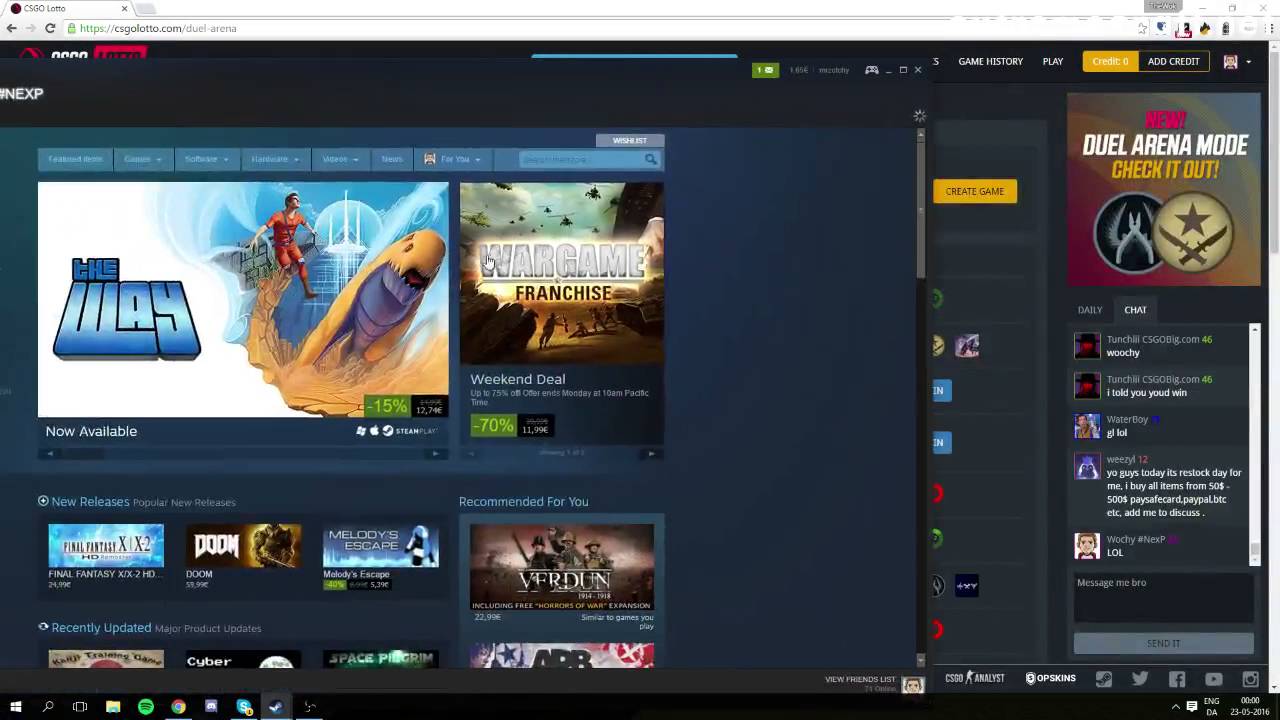Expand the For You dropdown in Steam store
The image size is (1280, 720).
[x=452, y=159]
